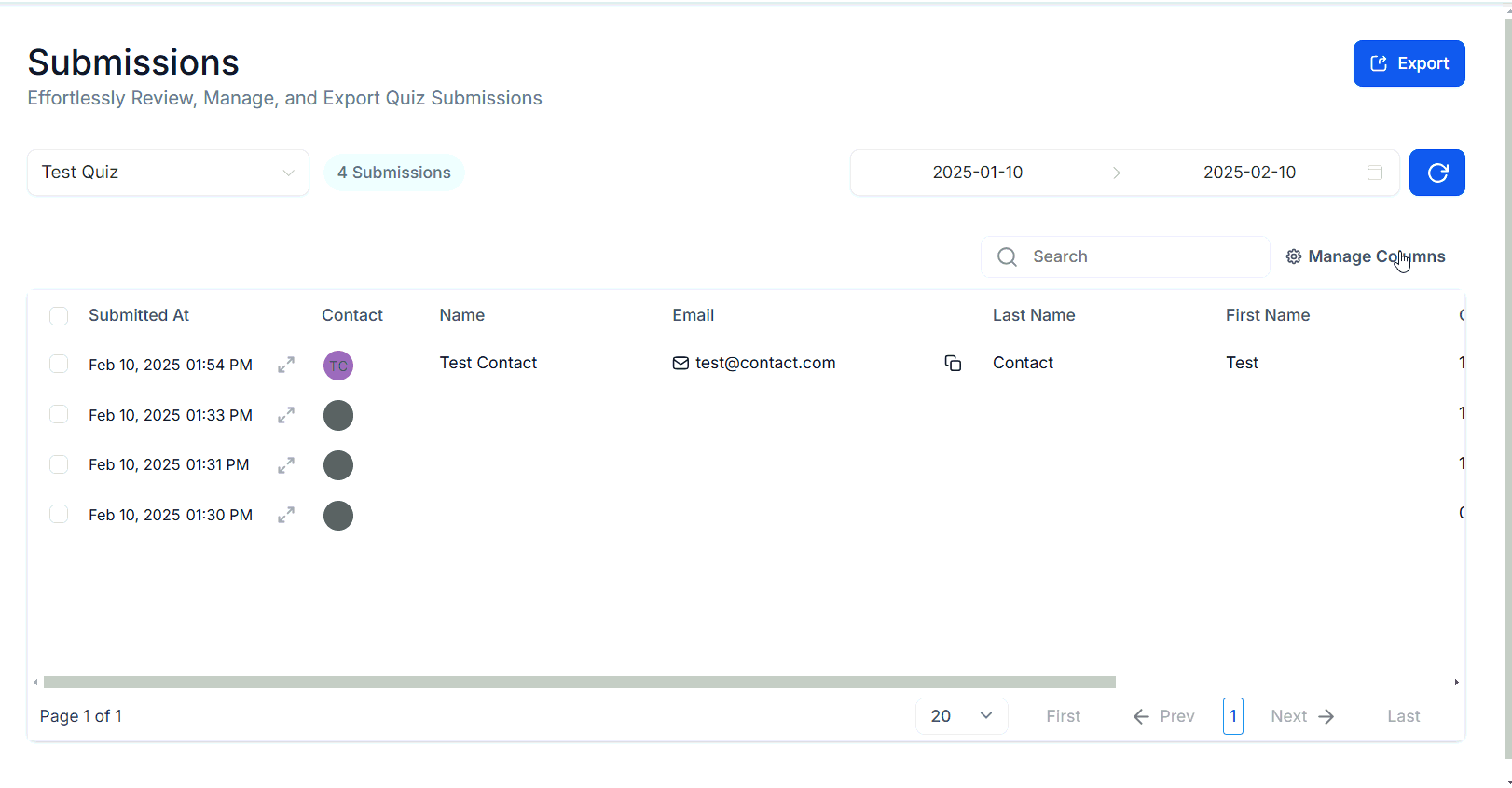Open the page size 20 dropdown
Image resolution: width=1512 pixels, height=788 pixels.
click(961, 716)
